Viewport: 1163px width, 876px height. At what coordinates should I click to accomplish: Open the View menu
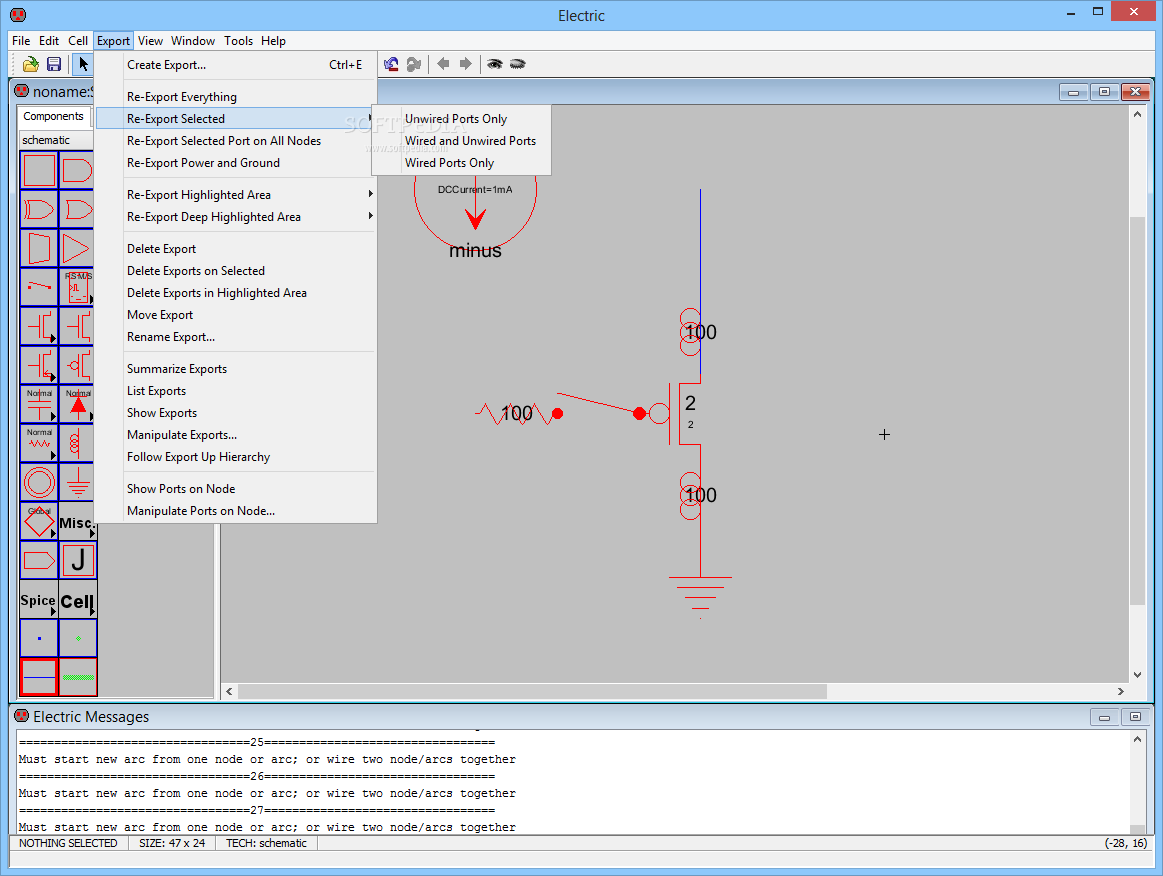pos(150,41)
